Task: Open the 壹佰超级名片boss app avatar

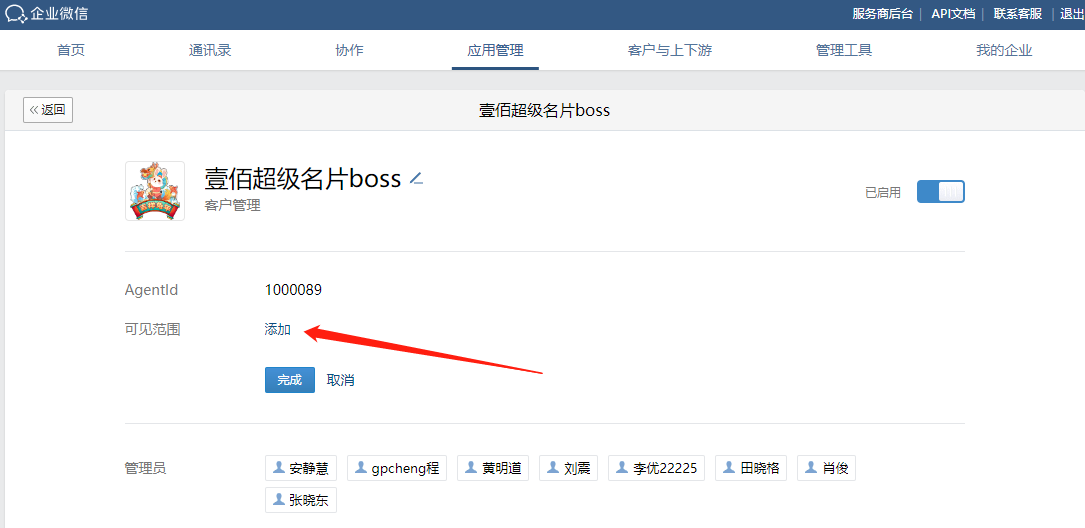Action: click(155, 191)
